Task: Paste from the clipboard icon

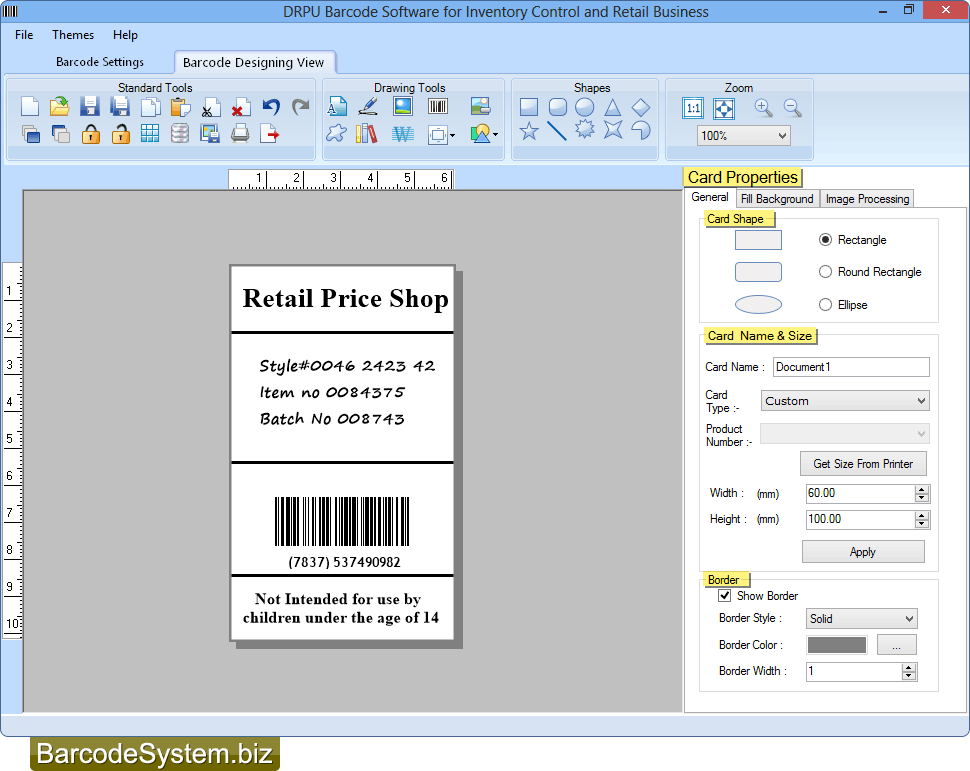Action: (x=180, y=106)
